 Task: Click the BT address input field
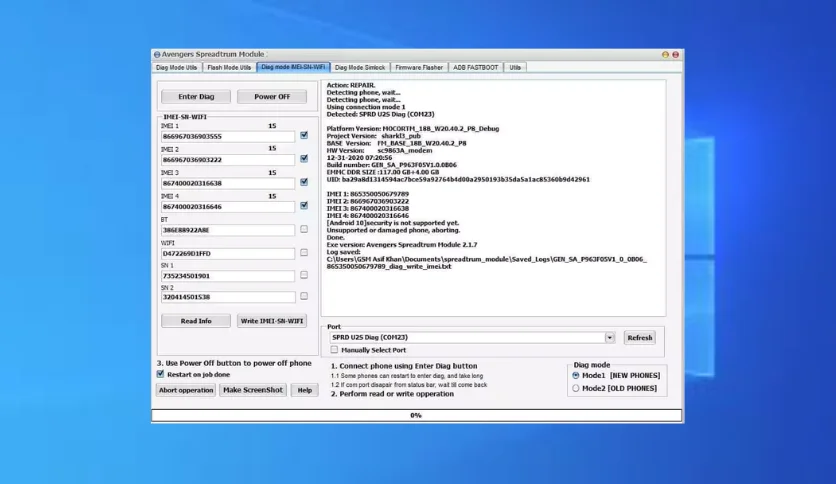[228, 230]
